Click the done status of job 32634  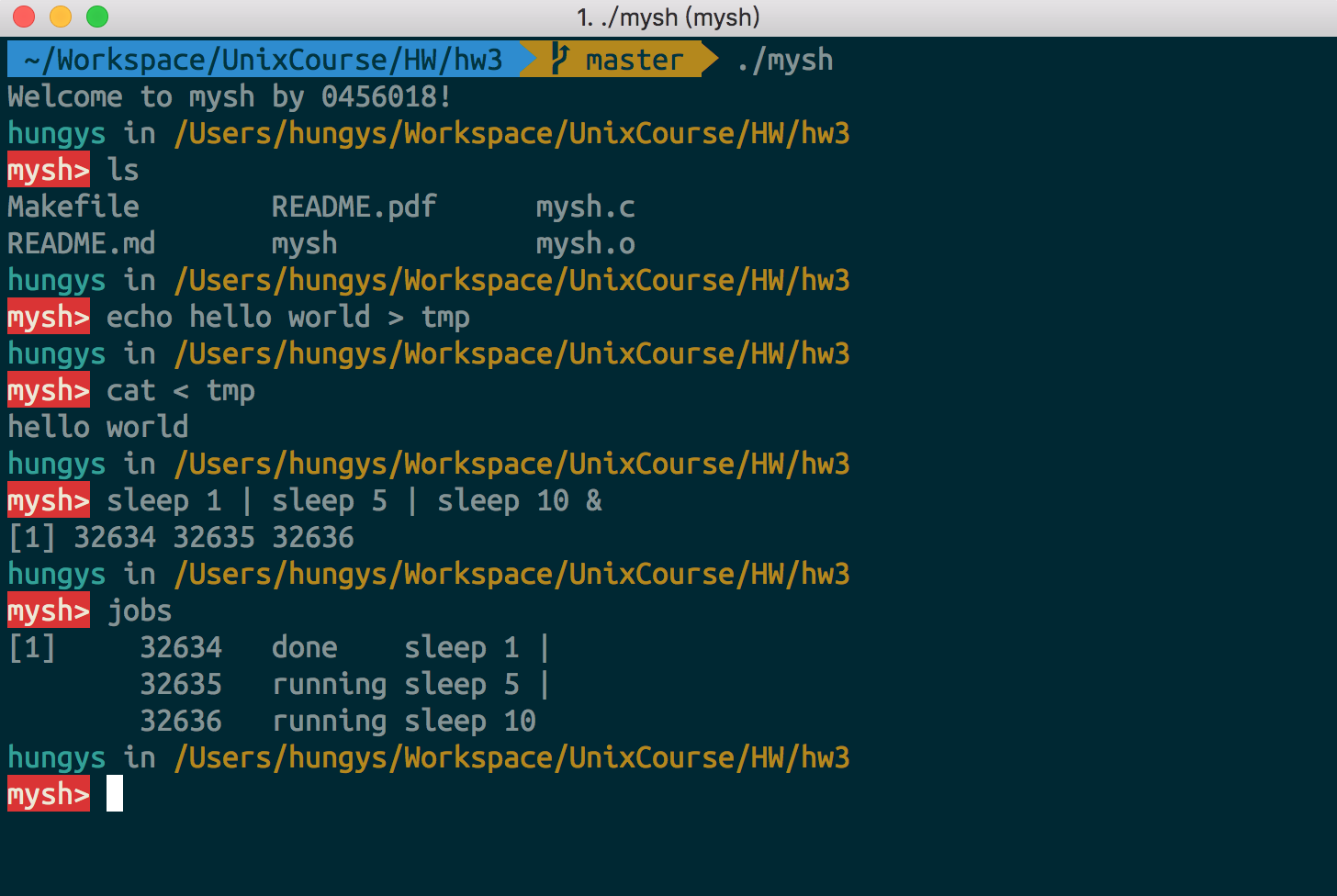coord(304,646)
